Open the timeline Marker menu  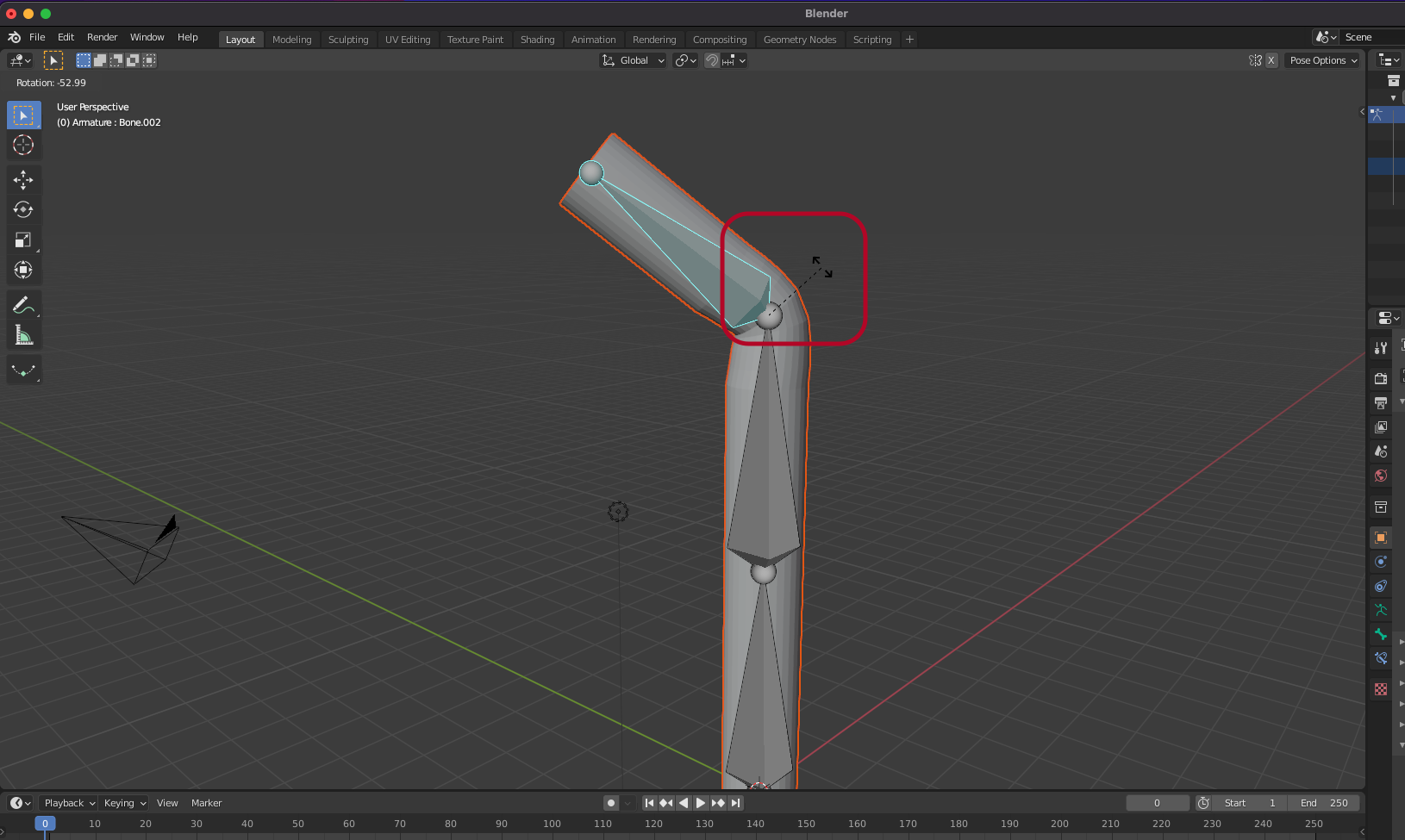tap(207, 803)
